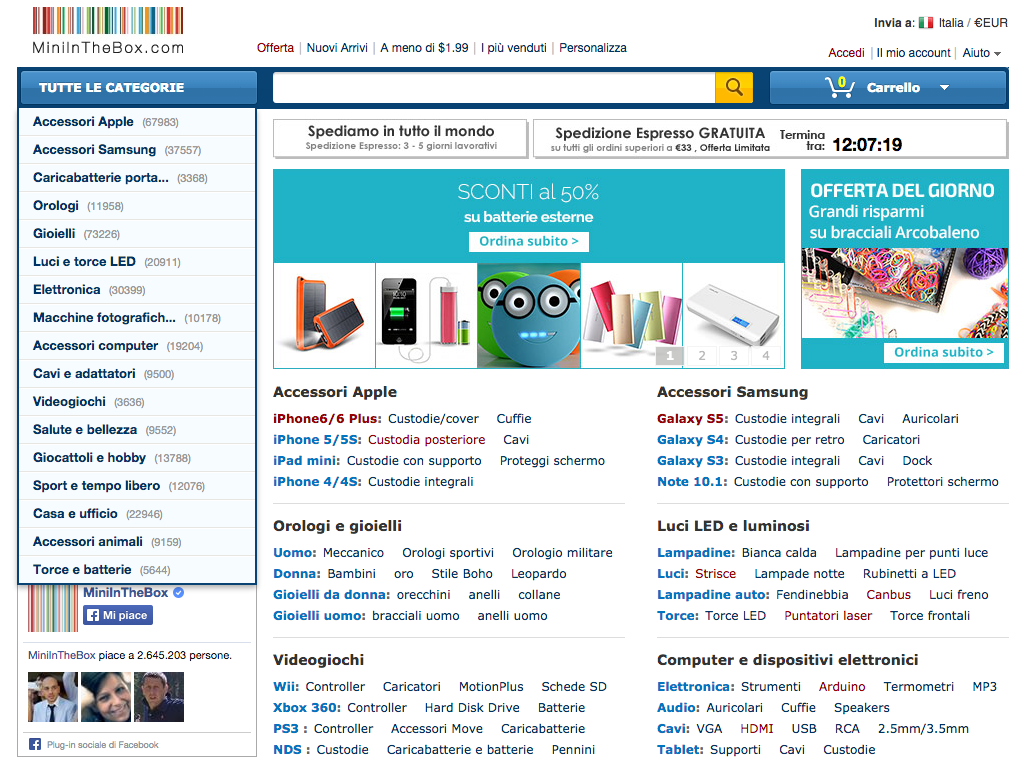
Task: Open the Orologi sidebar category
Action: click(137, 206)
